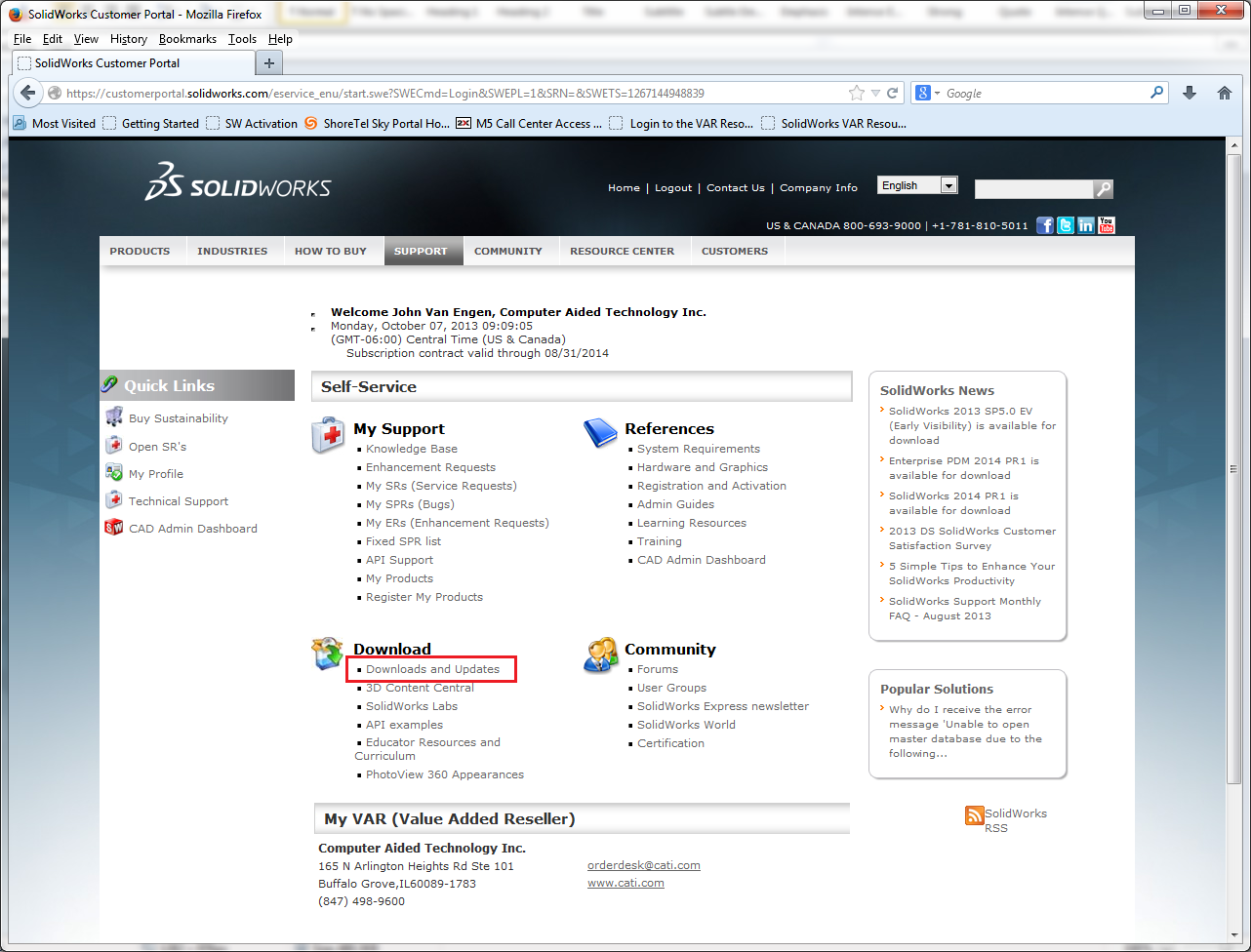Viewport: 1251px width, 952px height.
Task: Open the Popular Solutions error message link
Action: click(965, 732)
